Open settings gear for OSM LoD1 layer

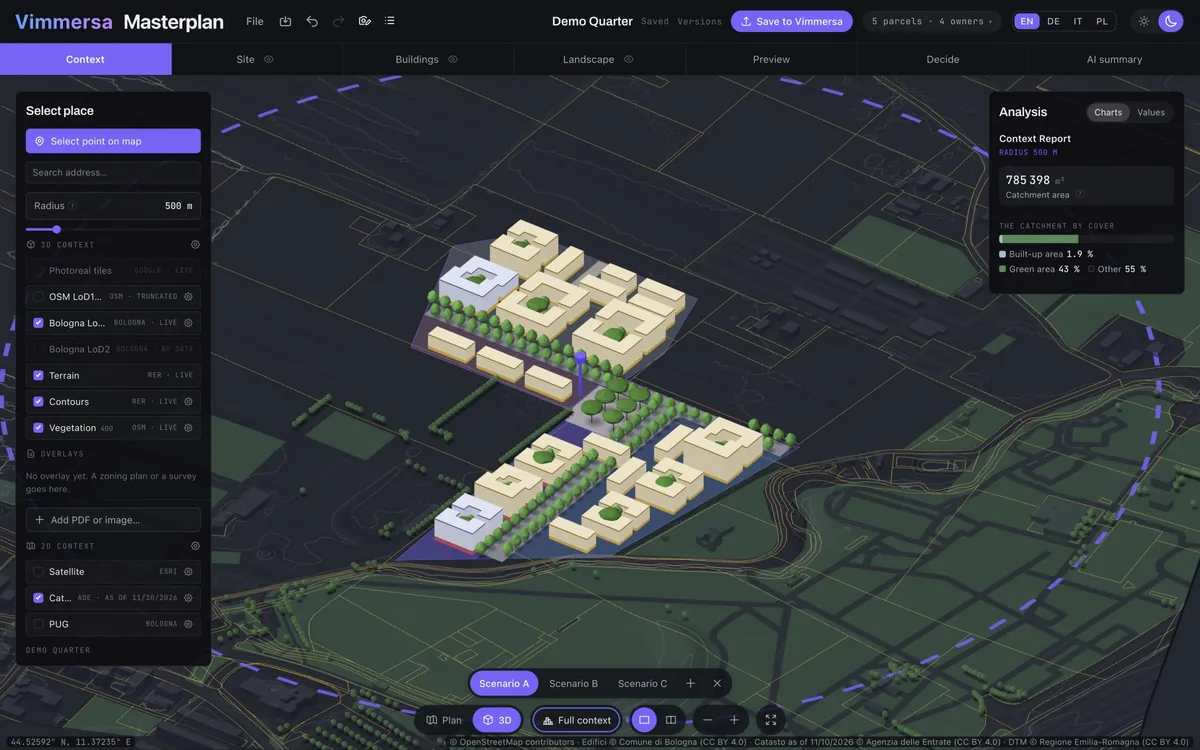pyautogui.click(x=188, y=297)
